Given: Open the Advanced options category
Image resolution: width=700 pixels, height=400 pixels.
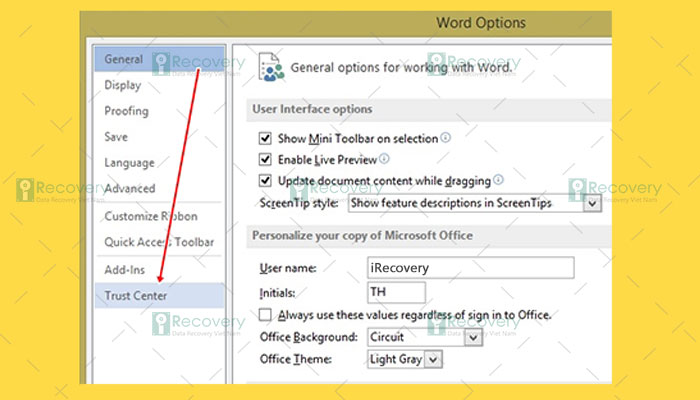Looking at the screenshot, I should pos(159,188).
